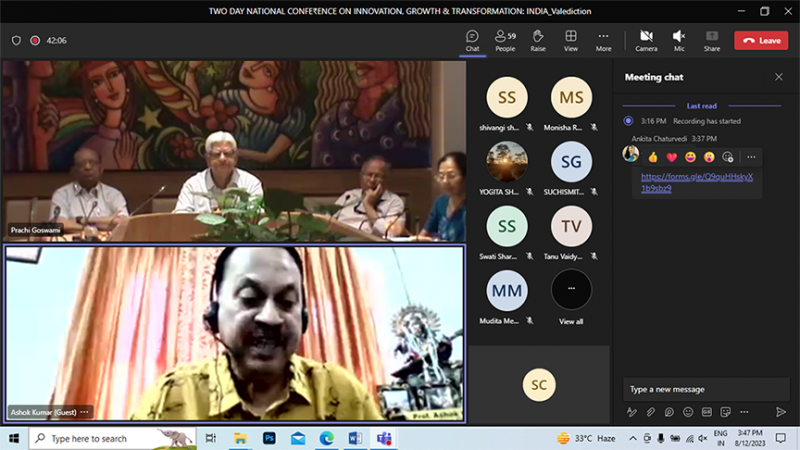Attach a file to the chat message
Viewport: 800px width, 450px height.
(650, 412)
